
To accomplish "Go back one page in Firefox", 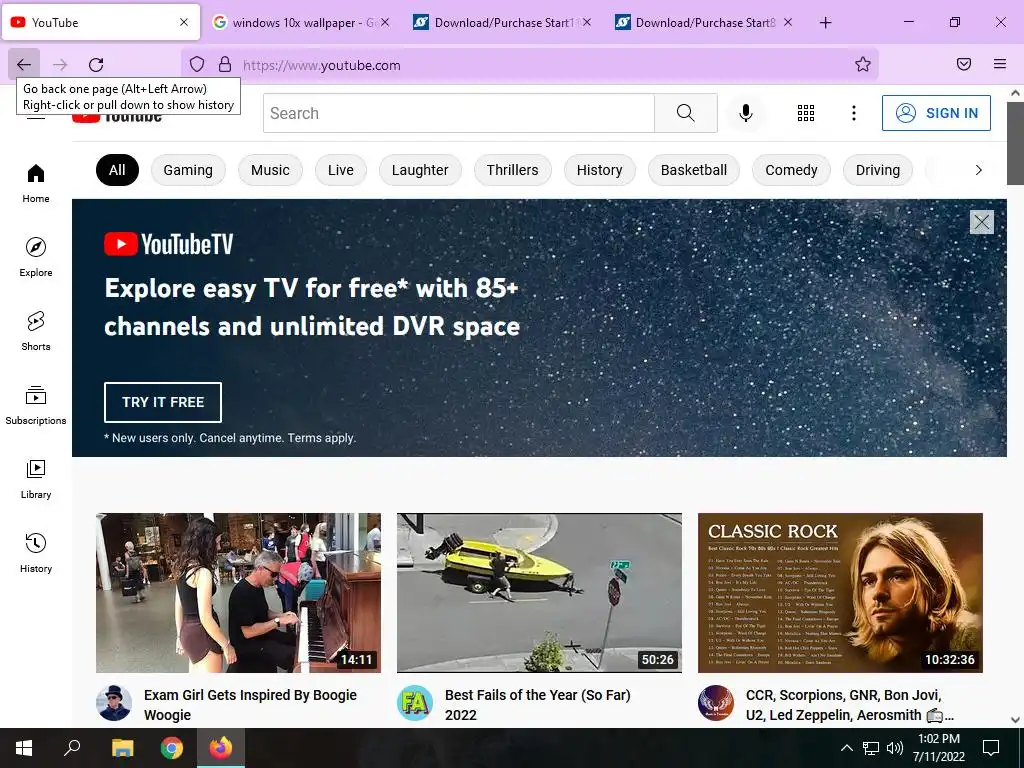I will tap(24, 64).
